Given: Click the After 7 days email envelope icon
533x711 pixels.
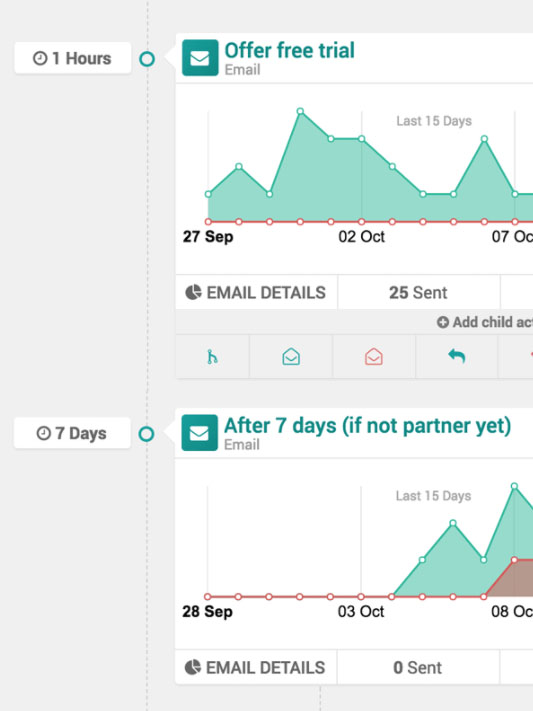Looking at the screenshot, I should click(x=200, y=433).
